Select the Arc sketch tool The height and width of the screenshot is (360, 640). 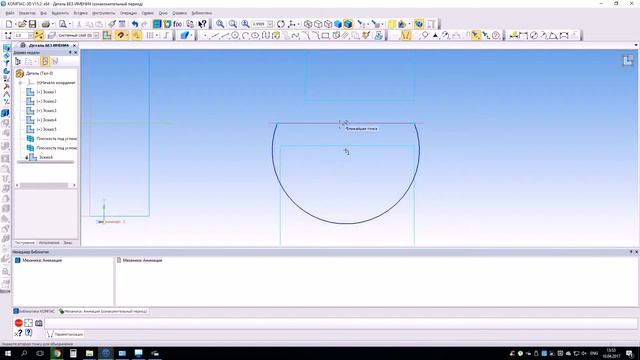point(245,36)
